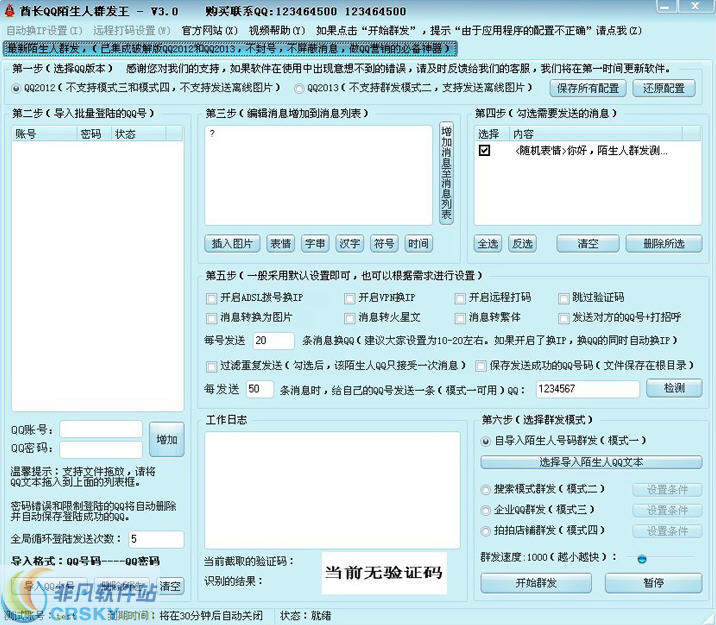The width and height of the screenshot is (716, 625).
Task: Select 搜索模式群发 模式二 radio
Action: click(x=486, y=490)
